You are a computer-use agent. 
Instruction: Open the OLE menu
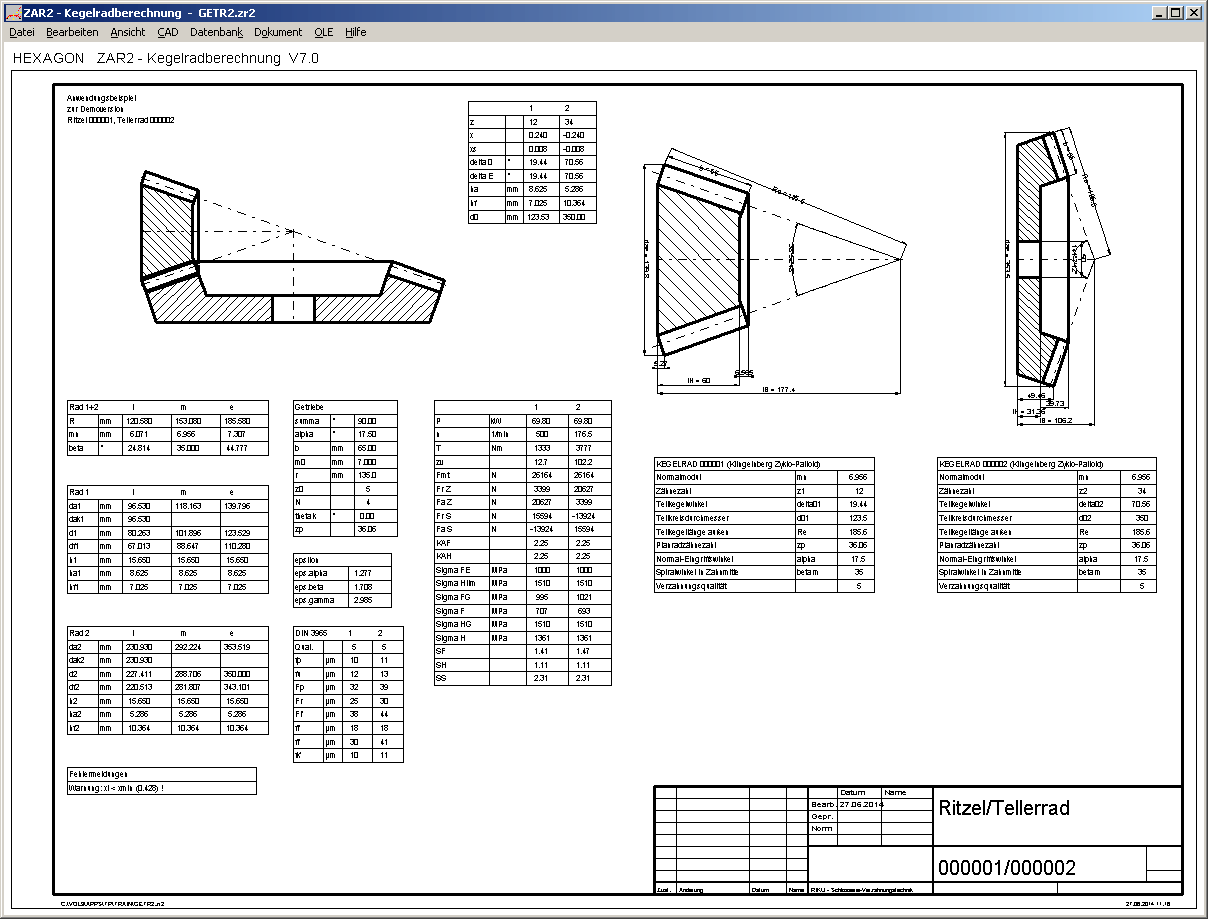click(x=323, y=32)
